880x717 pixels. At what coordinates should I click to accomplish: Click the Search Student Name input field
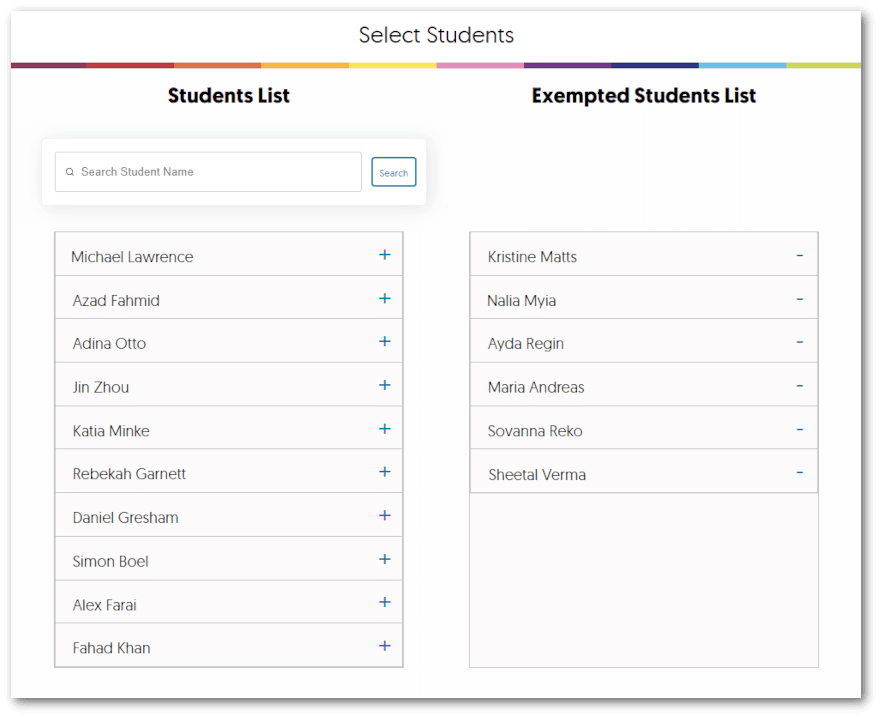coord(207,172)
